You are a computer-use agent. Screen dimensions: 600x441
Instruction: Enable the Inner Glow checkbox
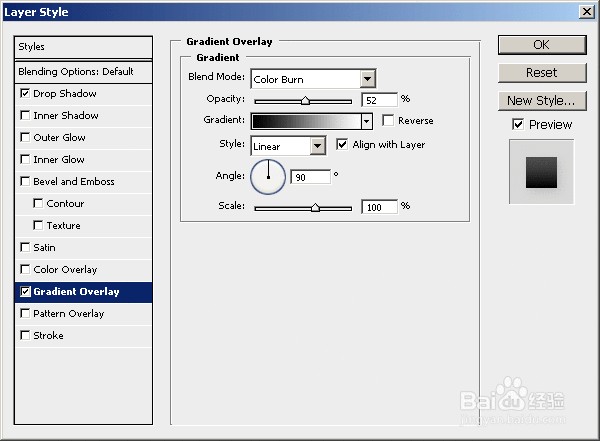(25, 159)
